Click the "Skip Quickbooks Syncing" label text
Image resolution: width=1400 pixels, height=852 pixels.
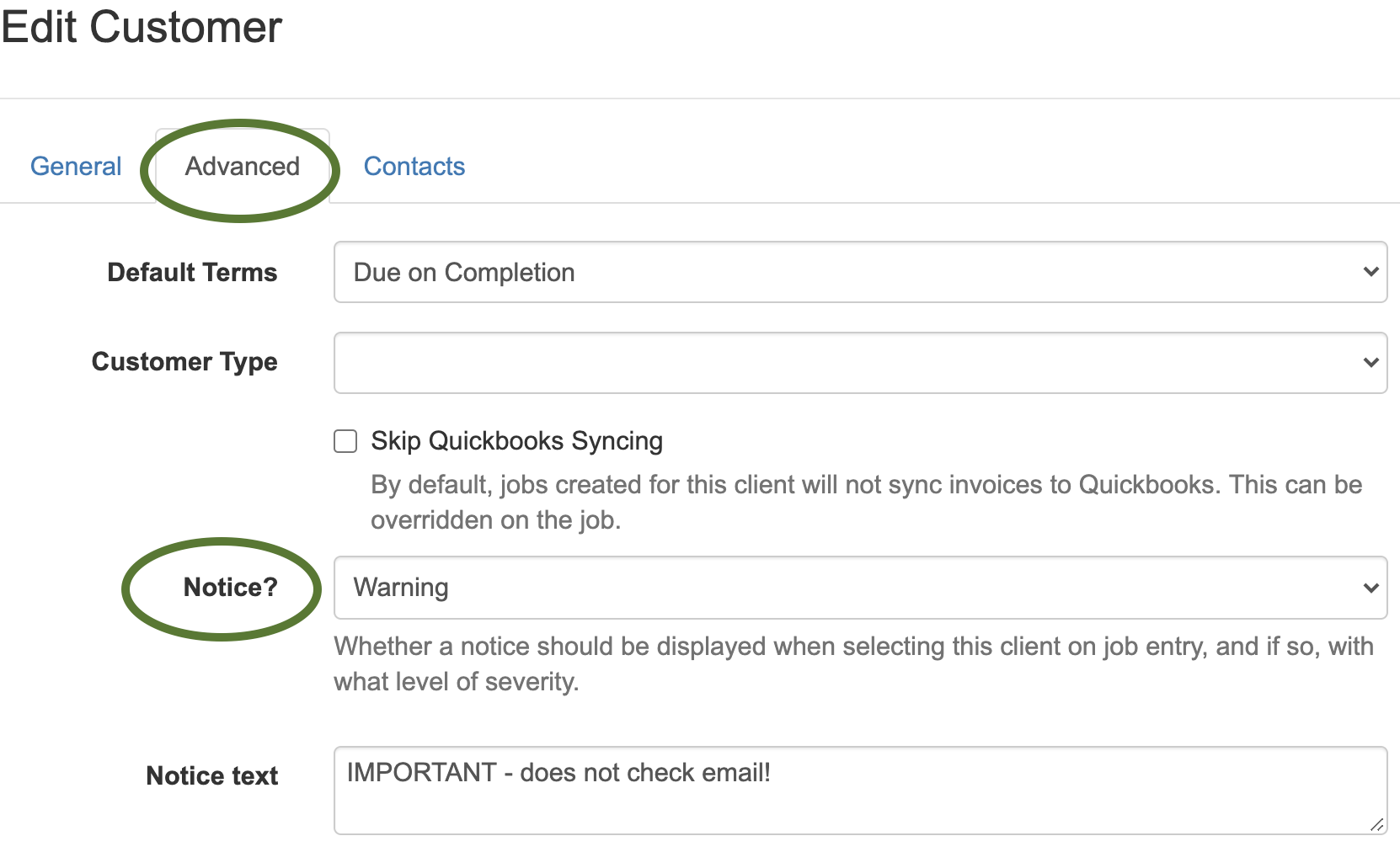pos(516,441)
